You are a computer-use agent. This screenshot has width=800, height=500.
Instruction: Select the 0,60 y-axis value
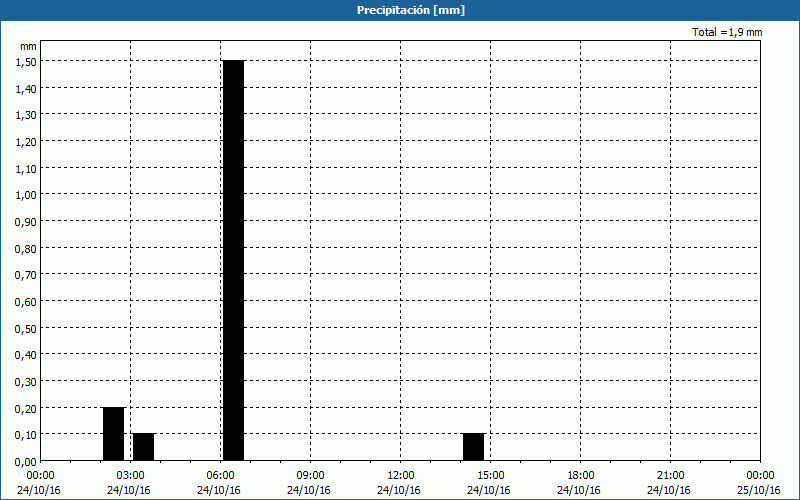pyautogui.click(x=26, y=302)
